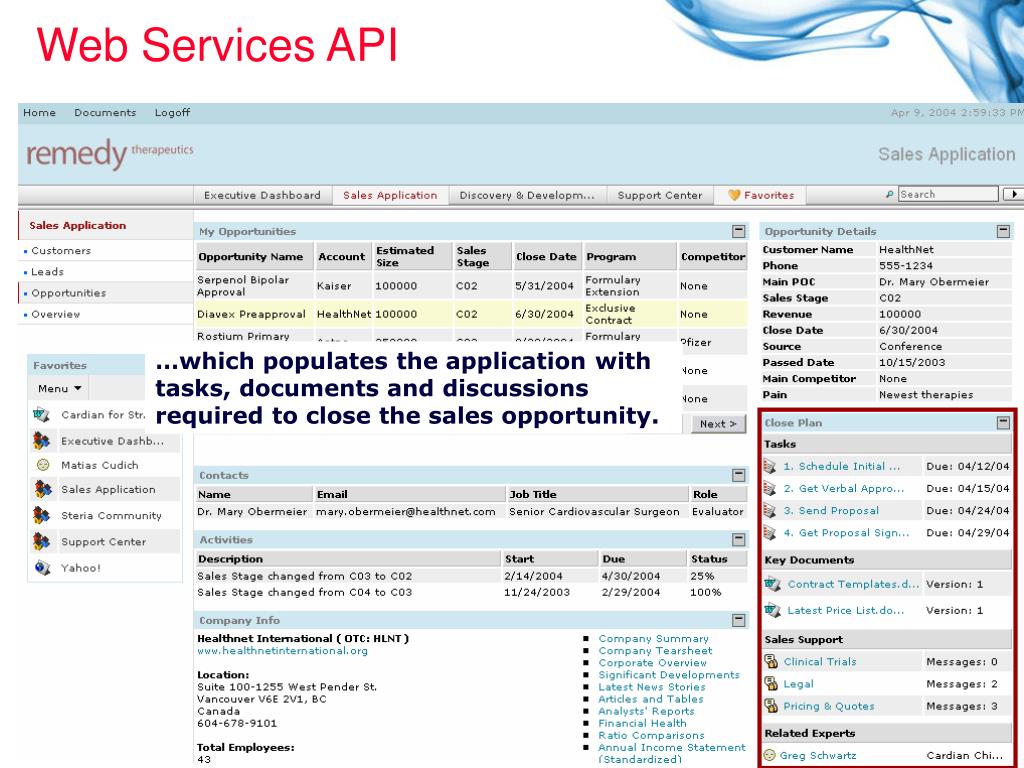Open the Analysts' Reports link

coord(646,711)
